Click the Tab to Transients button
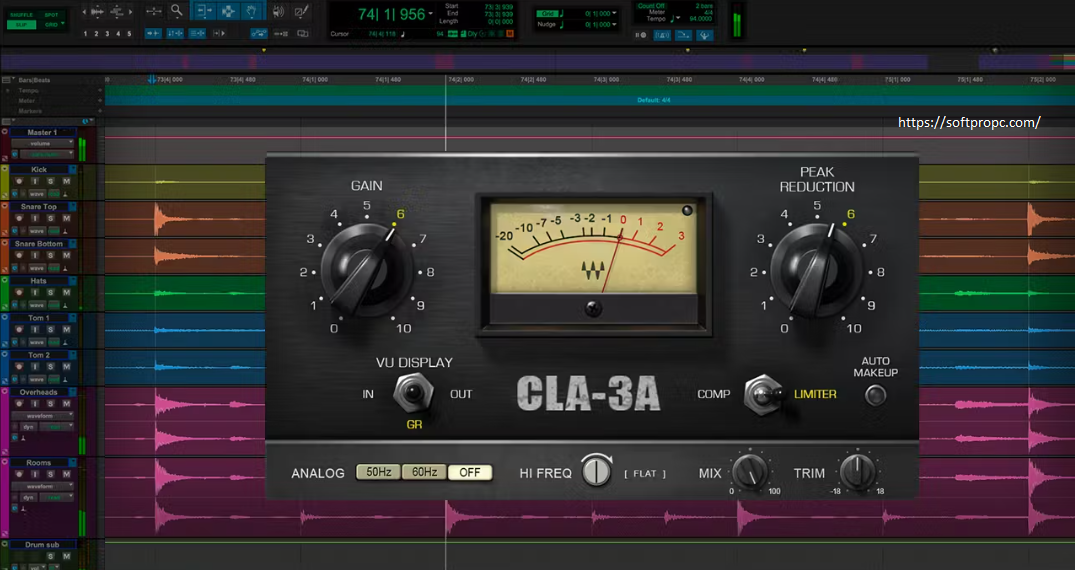1075x570 pixels. coord(153,33)
